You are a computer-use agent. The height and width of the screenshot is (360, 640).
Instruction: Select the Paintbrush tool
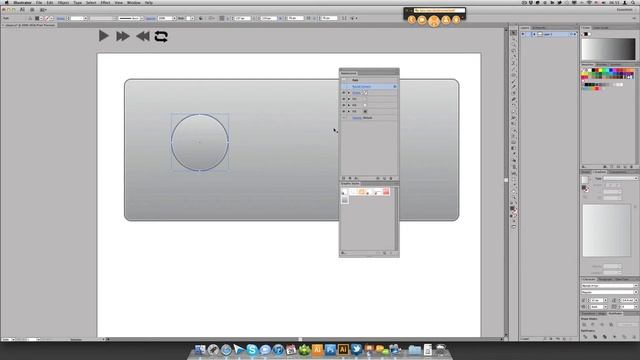click(514, 82)
